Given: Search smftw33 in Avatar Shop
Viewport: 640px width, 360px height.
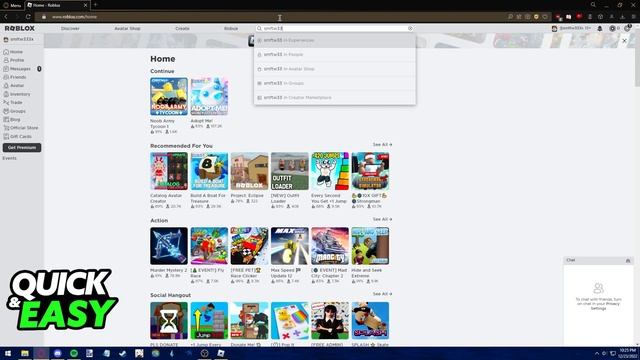Looking at the screenshot, I should click(335, 69).
